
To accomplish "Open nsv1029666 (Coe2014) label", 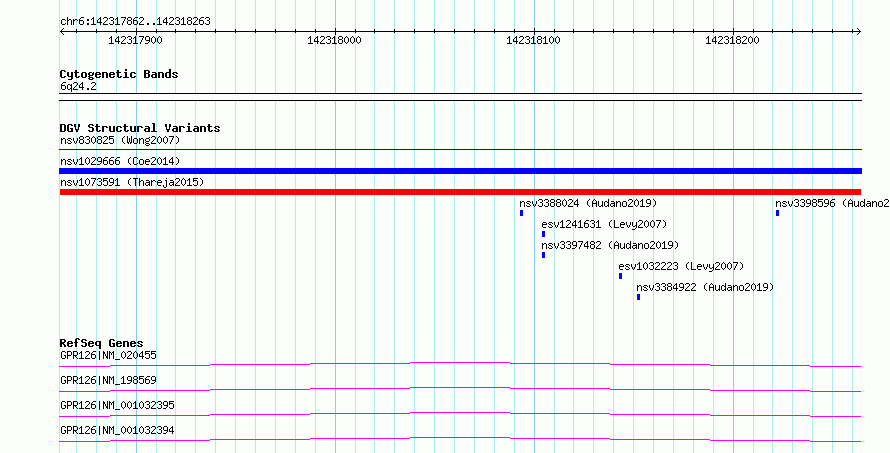I will pos(120,161).
